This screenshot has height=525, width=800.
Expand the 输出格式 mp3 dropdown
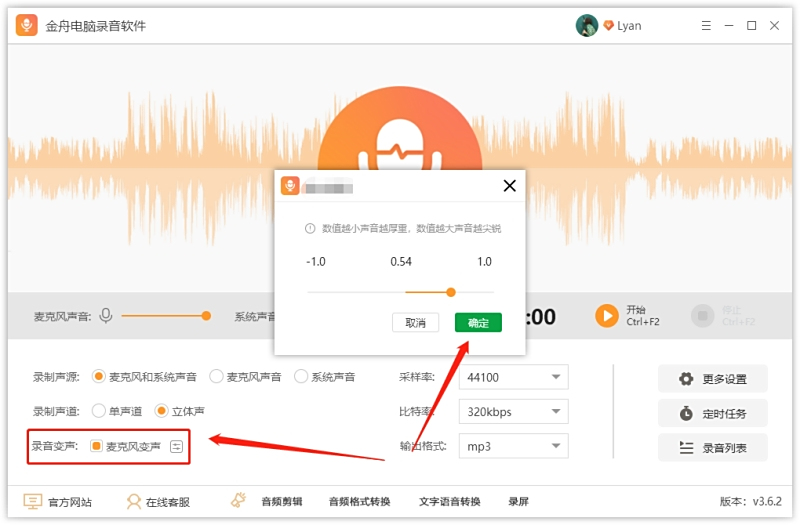(x=513, y=446)
